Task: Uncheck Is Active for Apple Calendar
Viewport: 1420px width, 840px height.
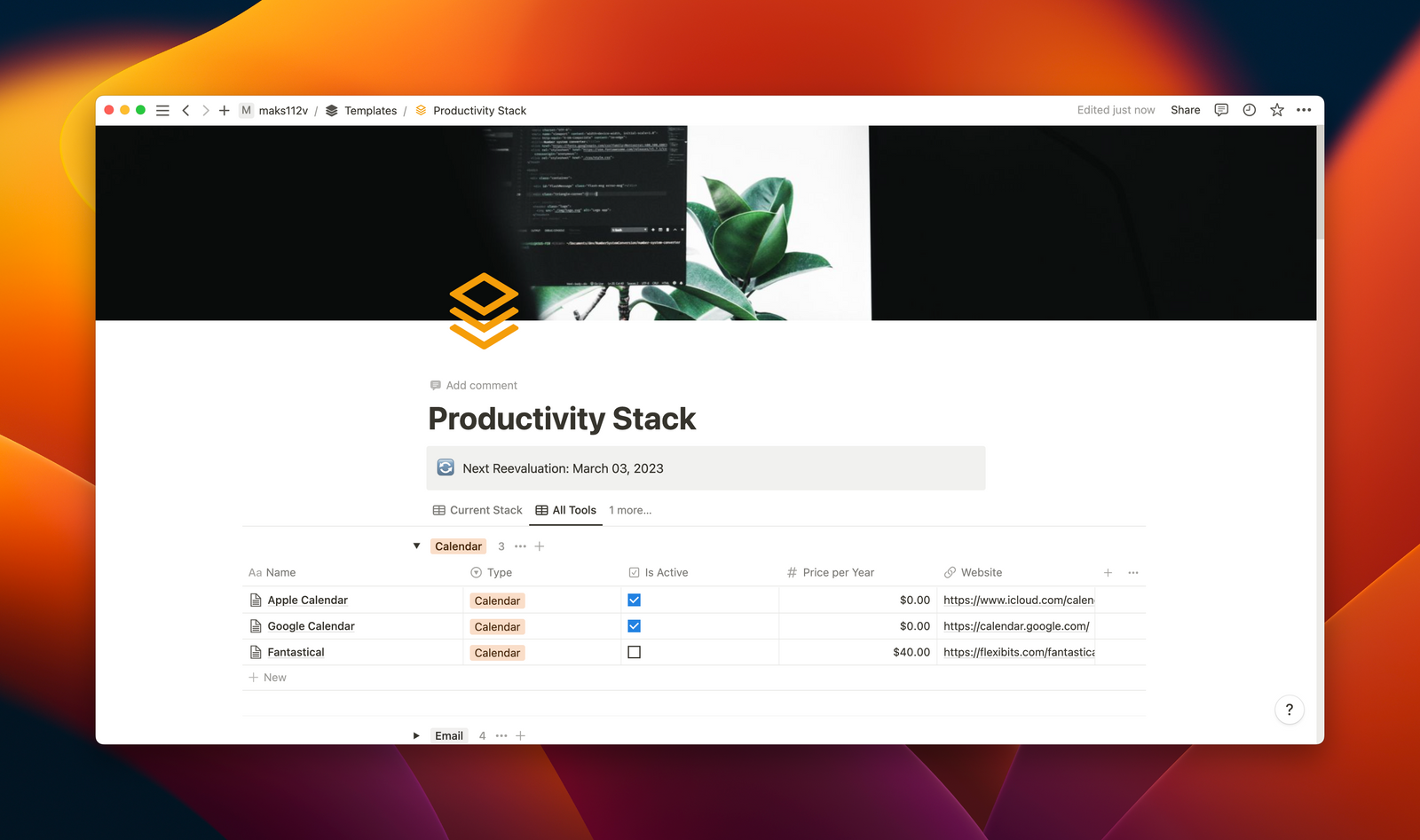Action: pos(634,601)
